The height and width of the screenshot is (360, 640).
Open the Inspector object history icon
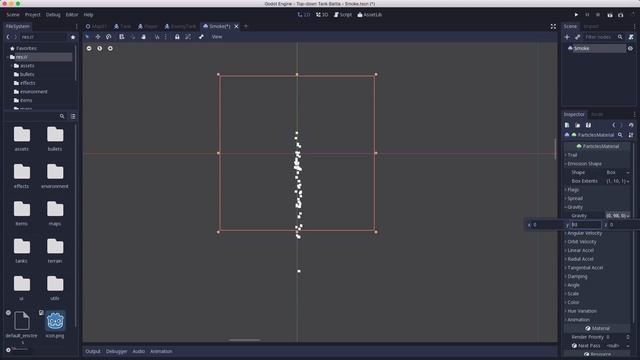pos(631,125)
